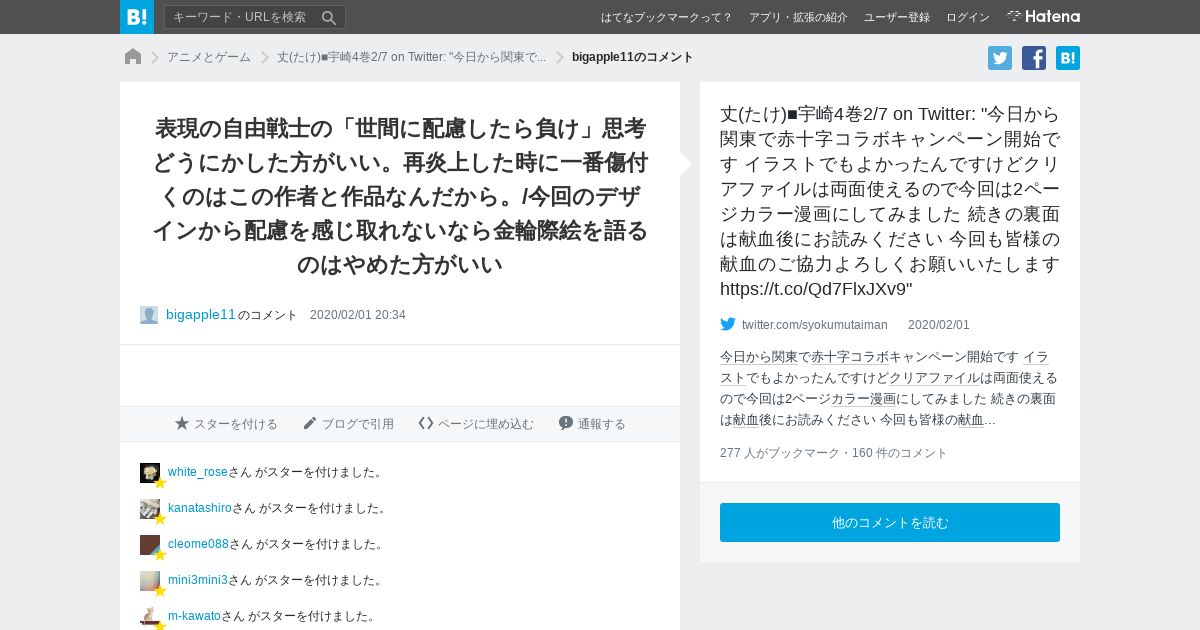Open mini3mini3 user link
The height and width of the screenshot is (630, 1200).
pos(198,580)
